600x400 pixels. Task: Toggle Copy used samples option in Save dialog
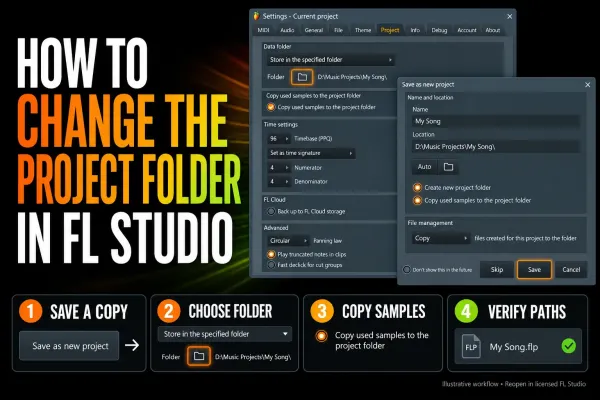point(417,200)
